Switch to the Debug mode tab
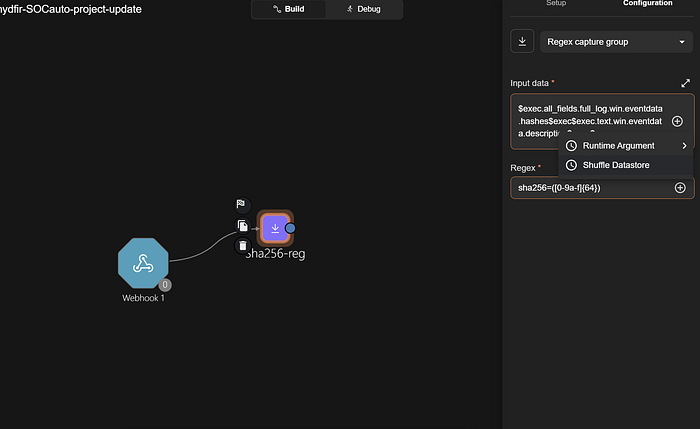Image resolution: width=700 pixels, height=429 pixels. 364,9
